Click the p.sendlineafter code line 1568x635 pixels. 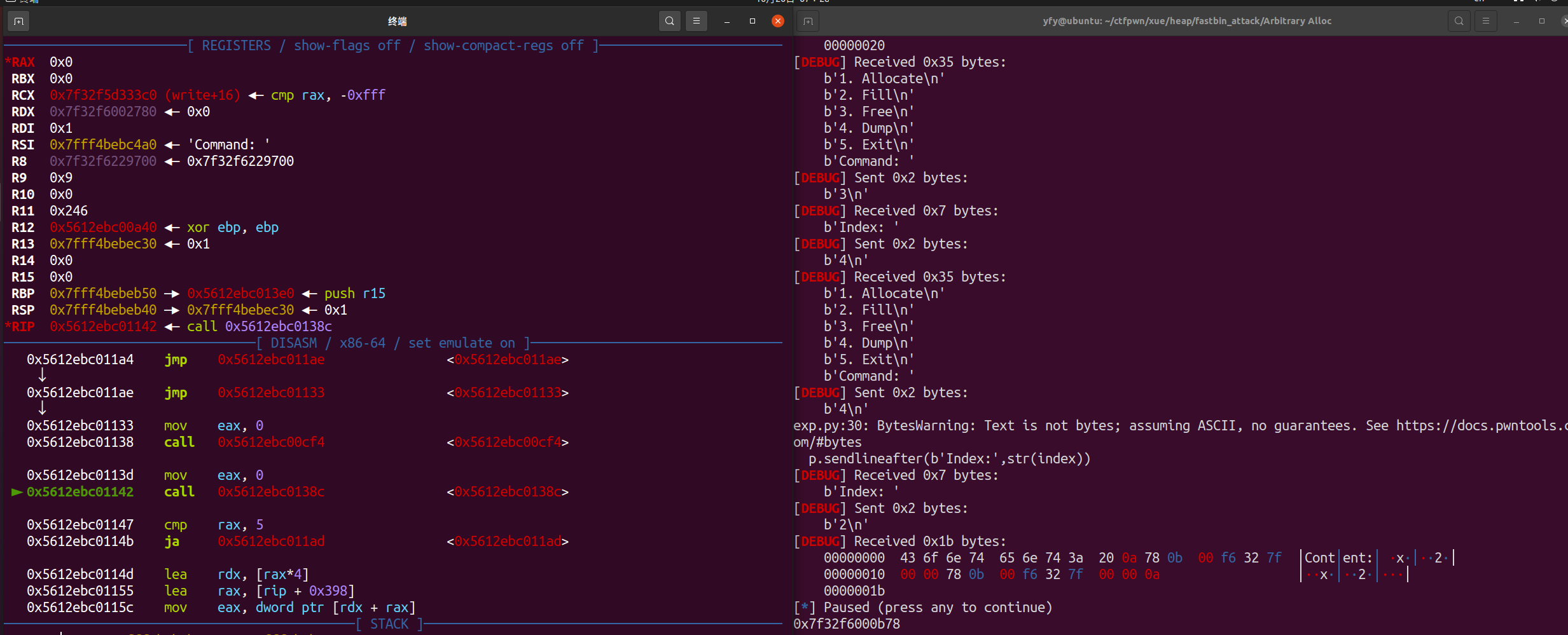(949, 459)
